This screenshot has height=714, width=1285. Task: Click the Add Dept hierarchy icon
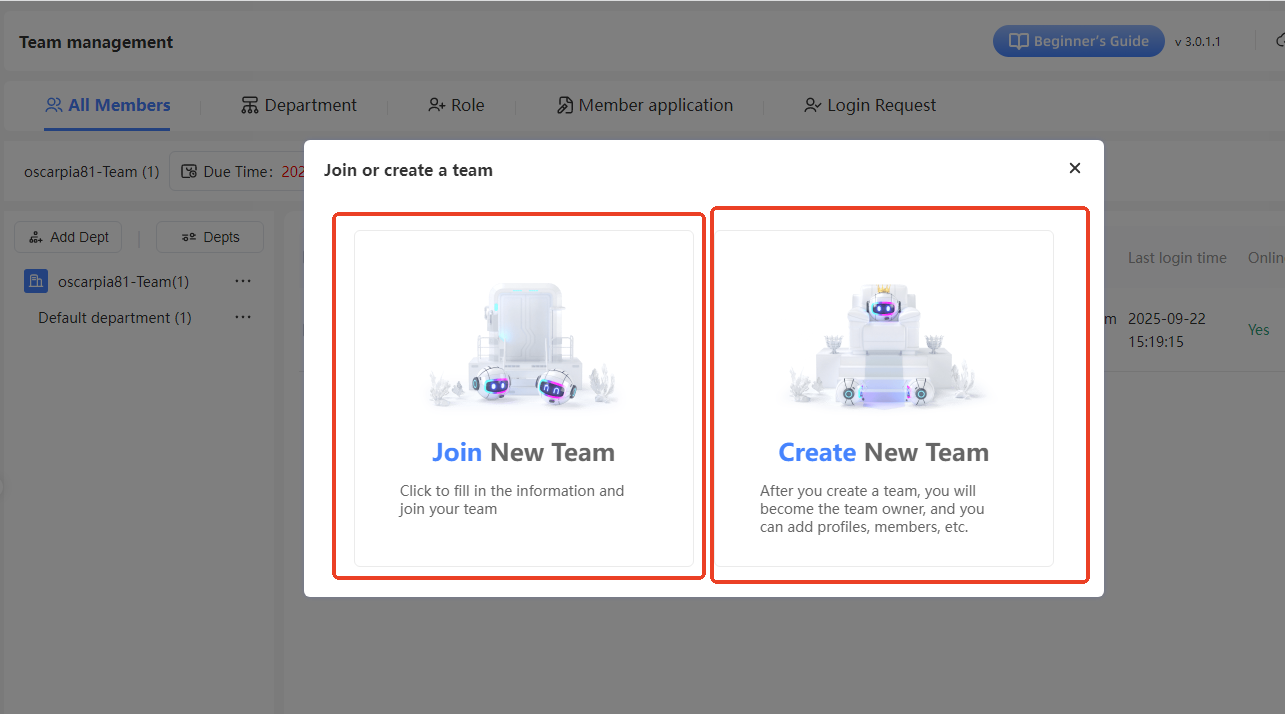(x=36, y=237)
